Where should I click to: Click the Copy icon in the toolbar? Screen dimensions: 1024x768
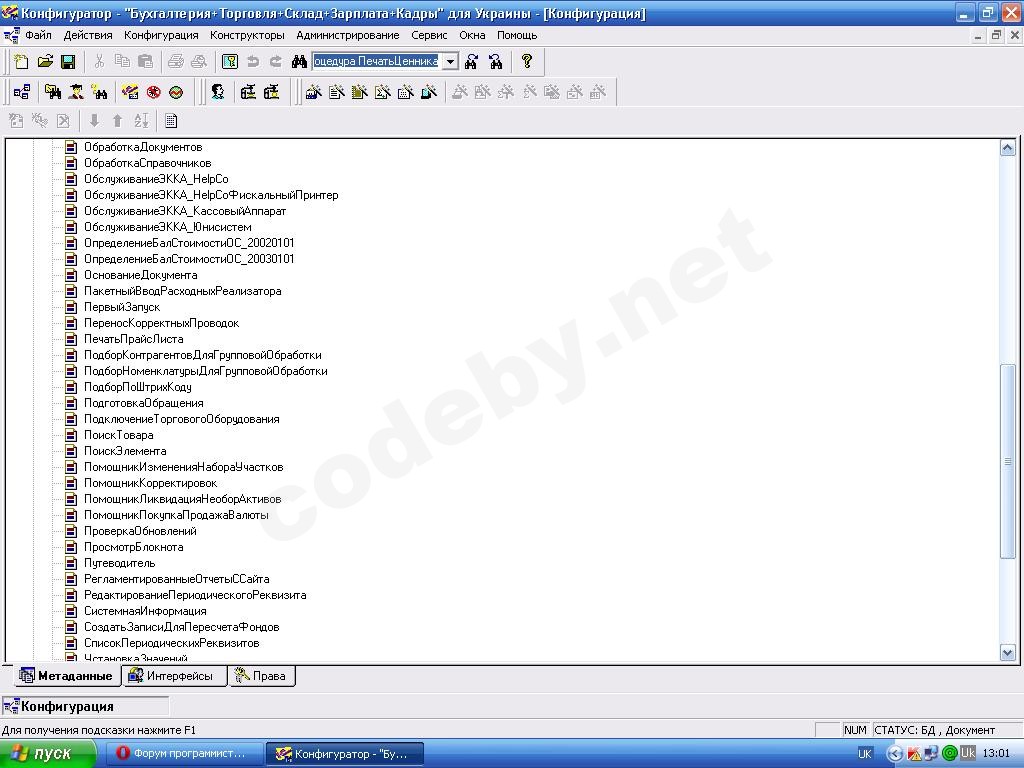tap(122, 62)
